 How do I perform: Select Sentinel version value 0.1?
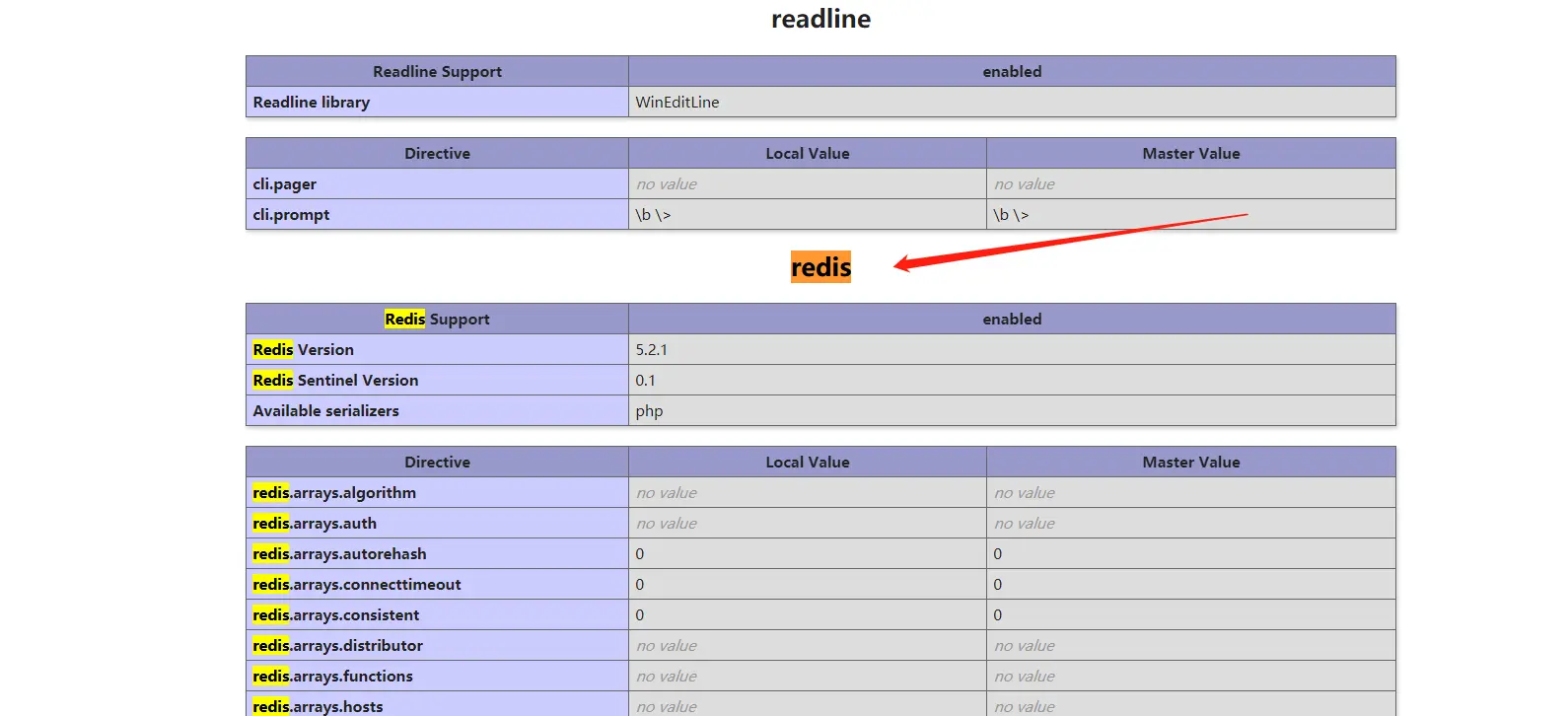(x=645, y=380)
